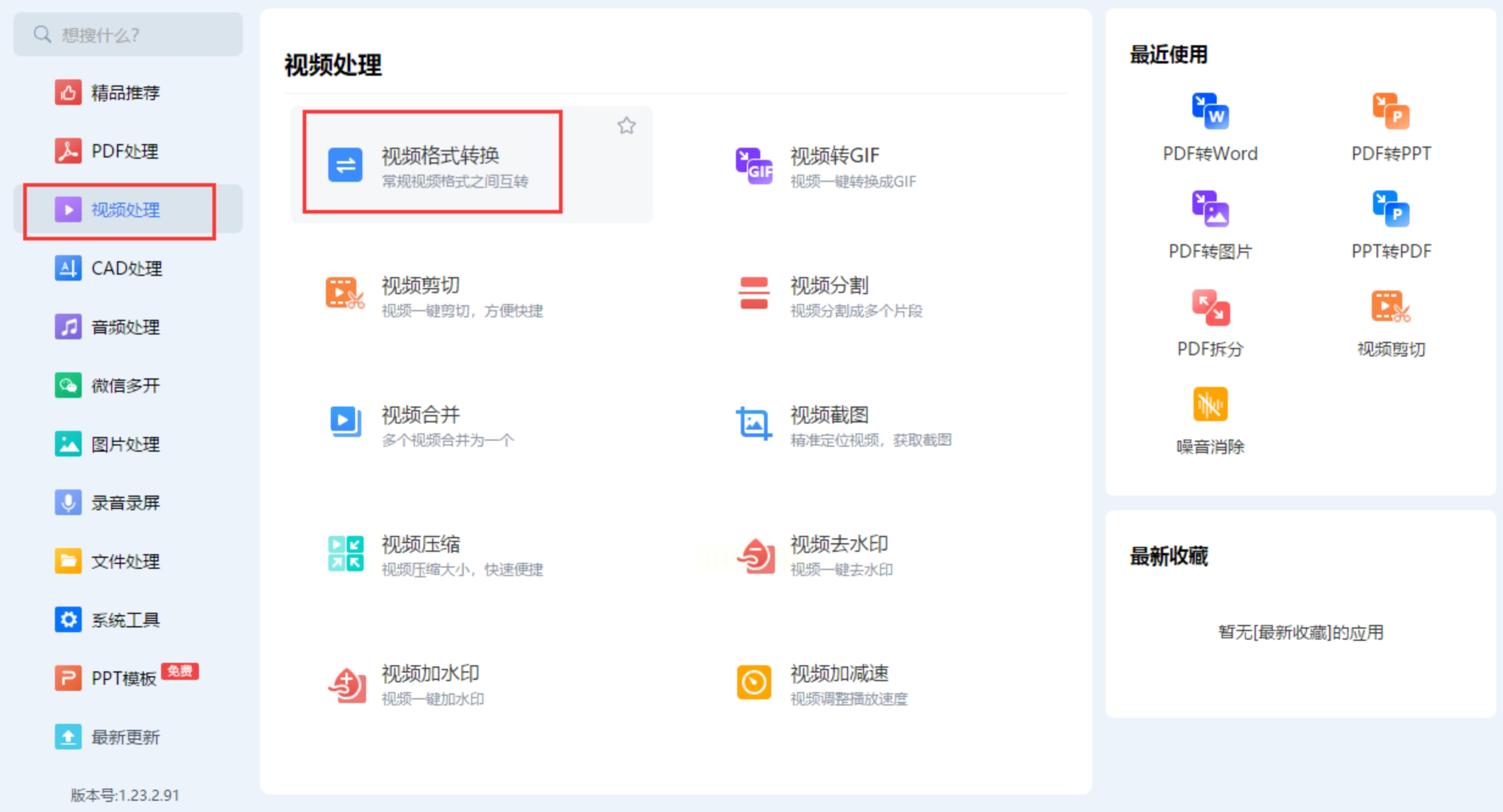Image resolution: width=1503 pixels, height=812 pixels.
Task: Click version text 版本号:1.23.2.91
Action: pyautogui.click(x=124, y=795)
